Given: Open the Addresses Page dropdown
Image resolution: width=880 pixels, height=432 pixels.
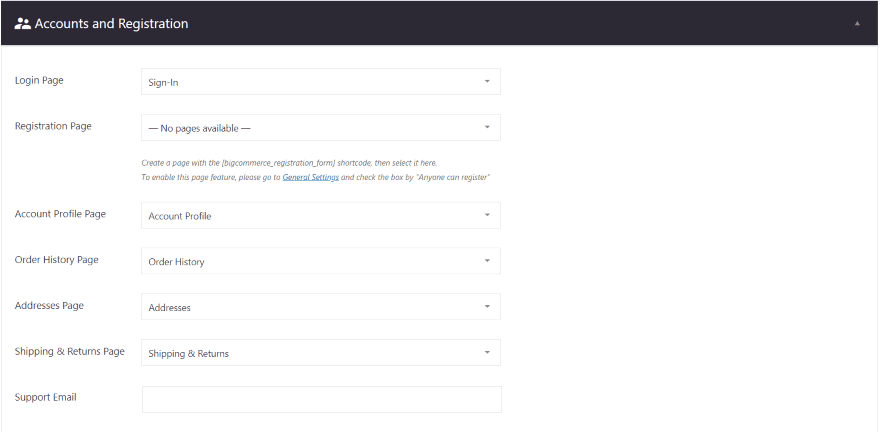Looking at the screenshot, I should 320,307.
